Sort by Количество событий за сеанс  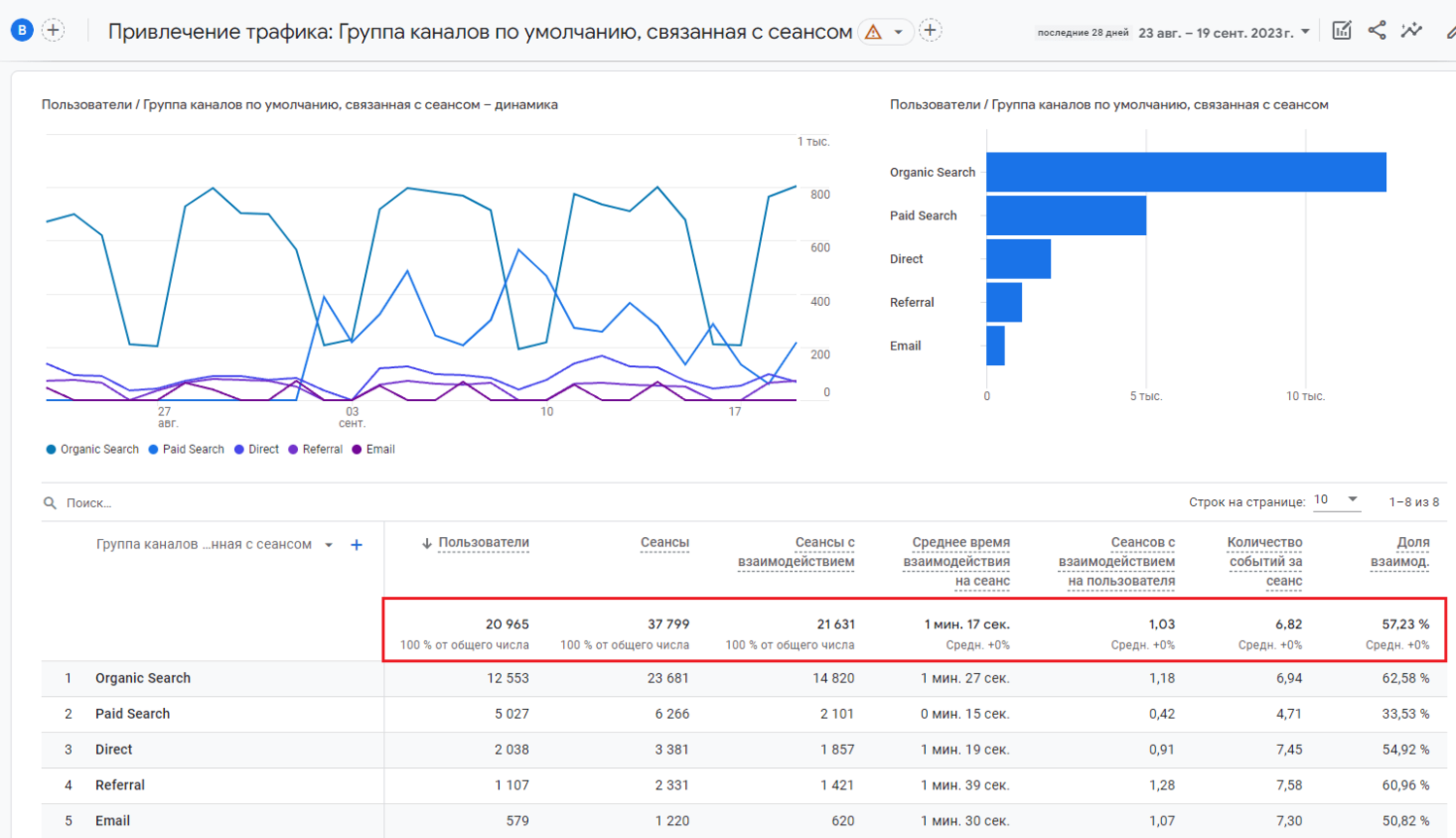[1264, 561]
